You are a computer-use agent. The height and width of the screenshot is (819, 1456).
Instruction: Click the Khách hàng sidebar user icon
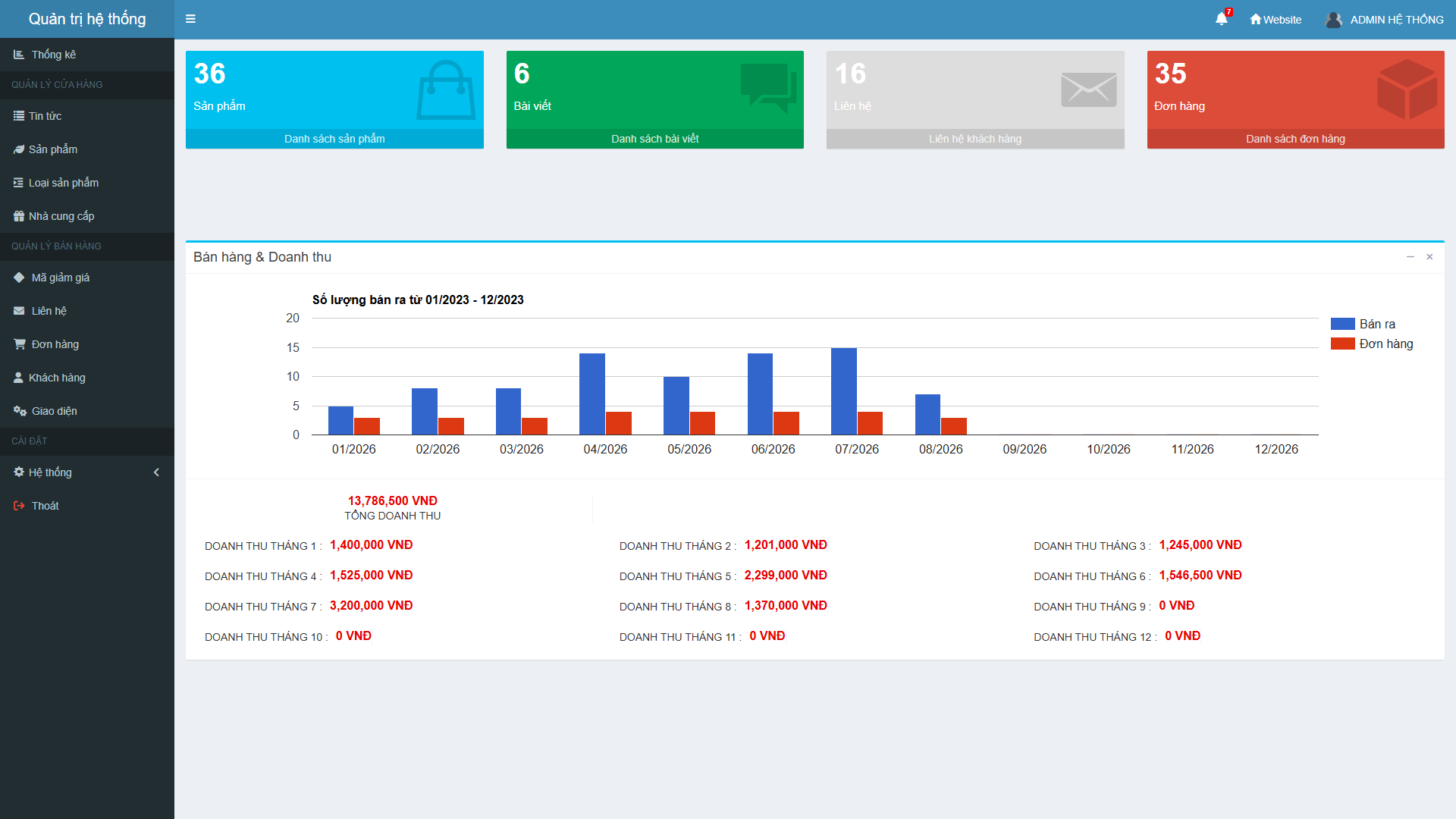[x=18, y=378]
